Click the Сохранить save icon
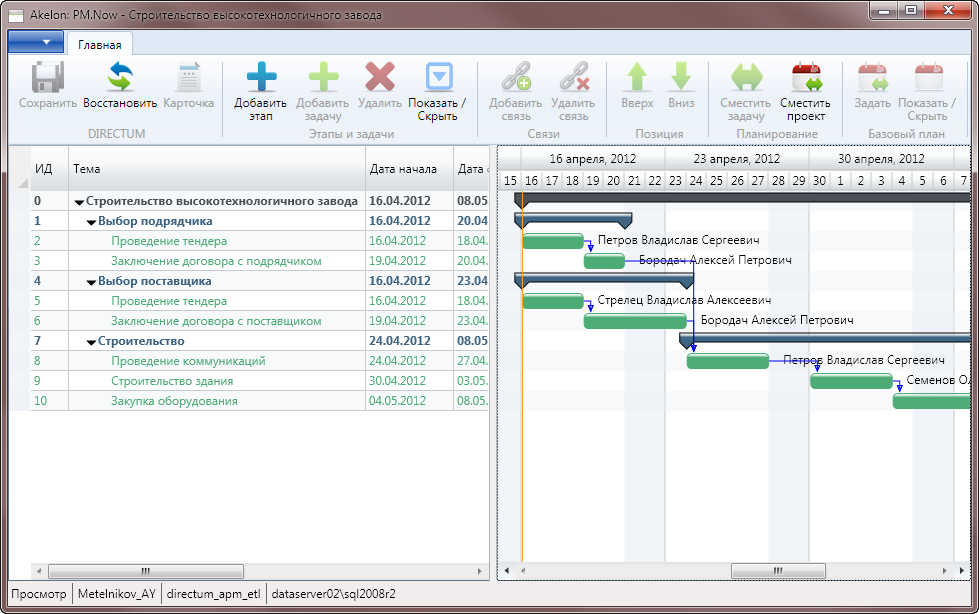 (x=48, y=77)
